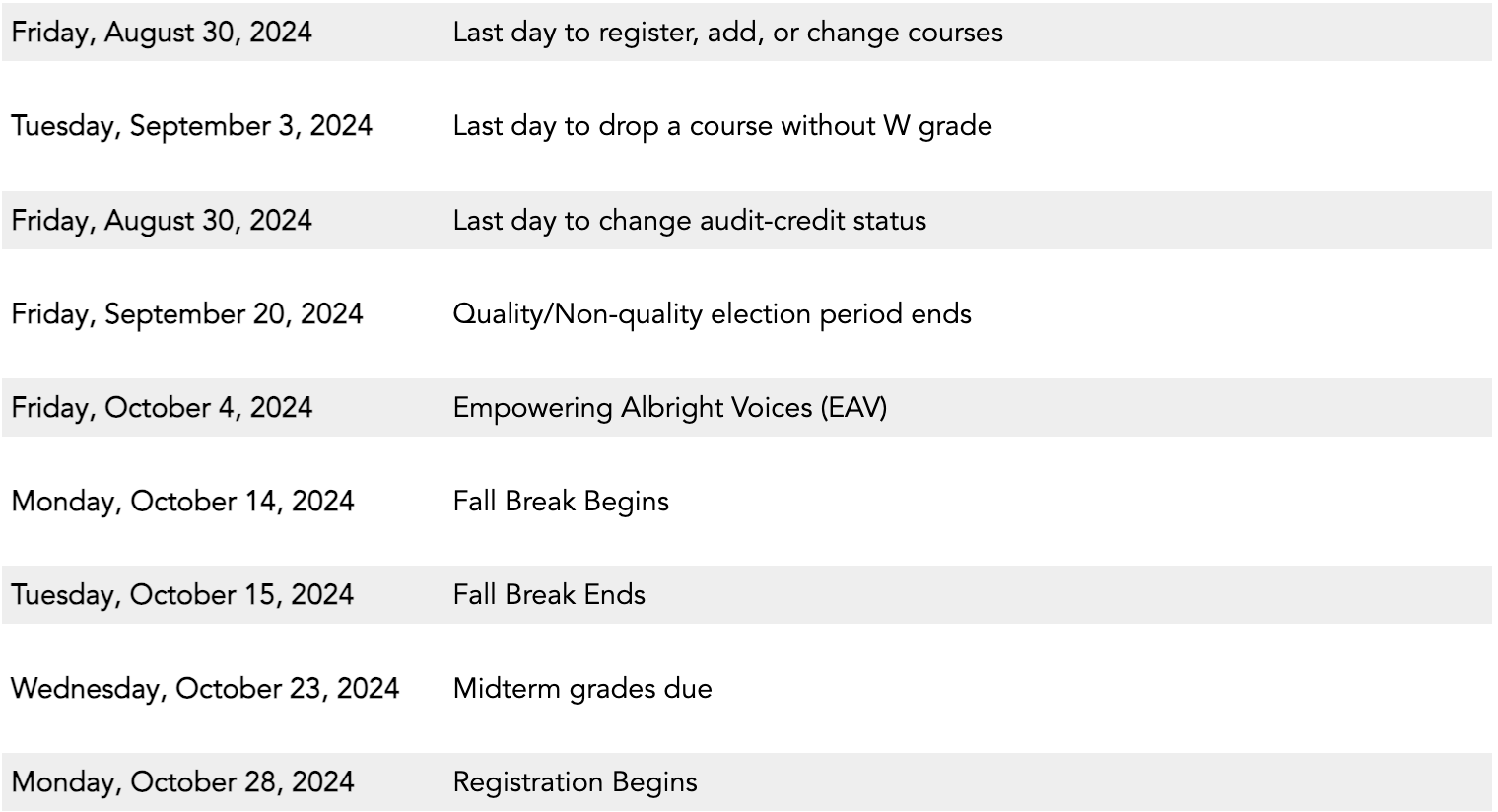Click the 'Friday, October 4, 2024' date
This screenshot has height=812, width=1498.
click(162, 408)
